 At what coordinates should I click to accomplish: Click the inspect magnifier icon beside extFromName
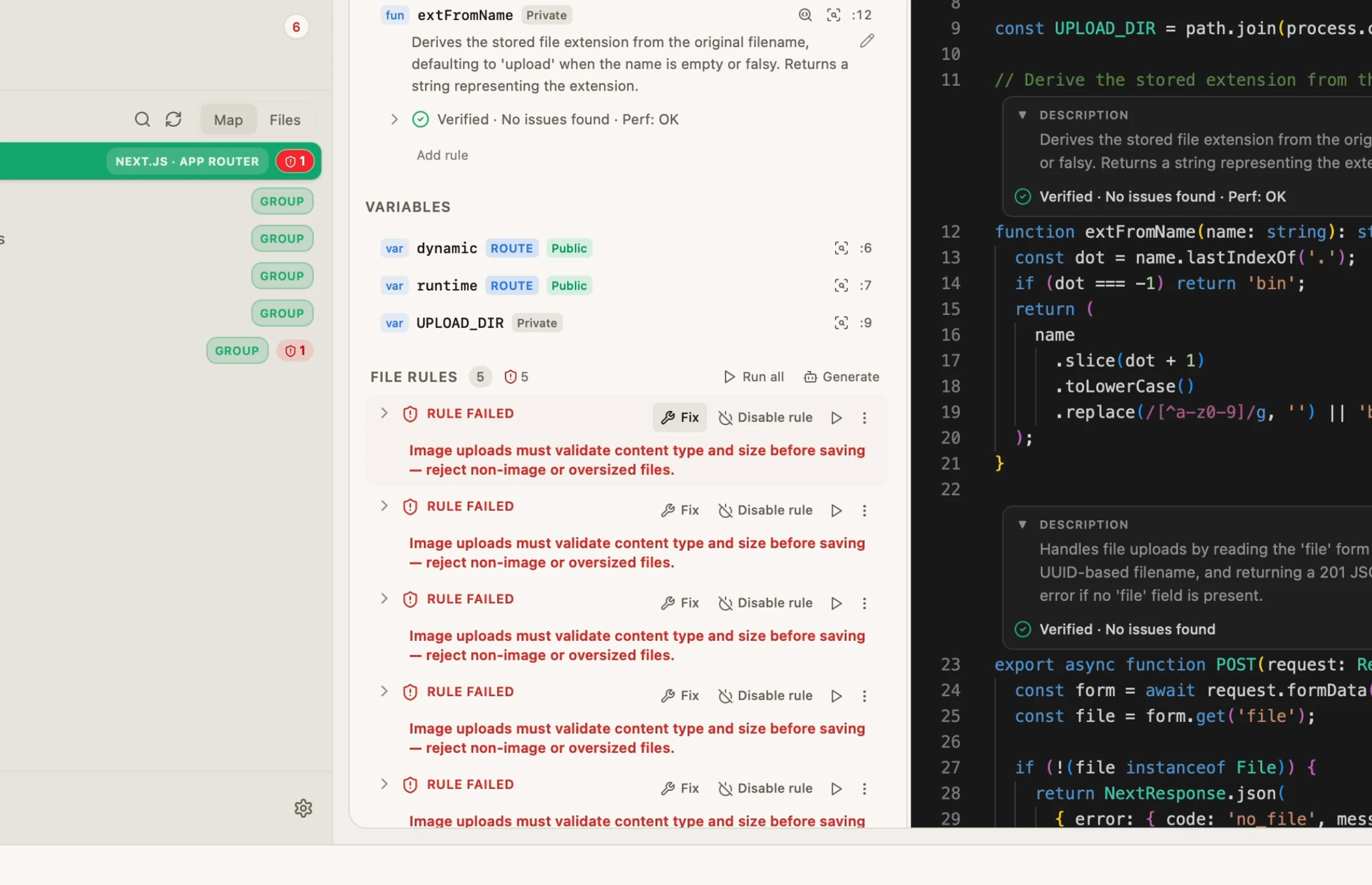click(x=805, y=15)
